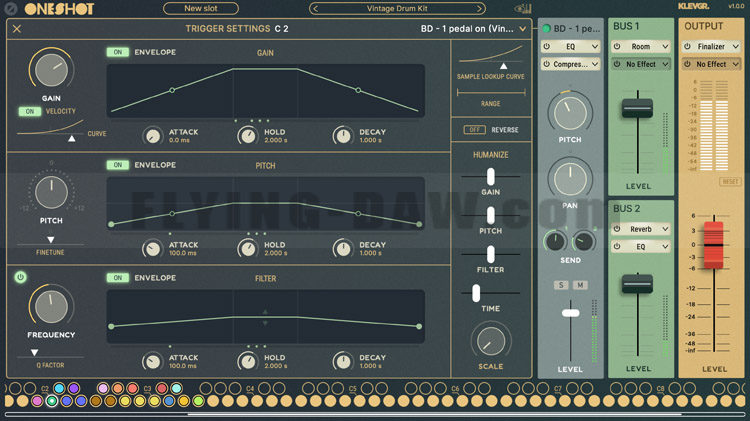Click the Humanize Time slider
Viewport: 750px width, 421px height.
(476, 293)
